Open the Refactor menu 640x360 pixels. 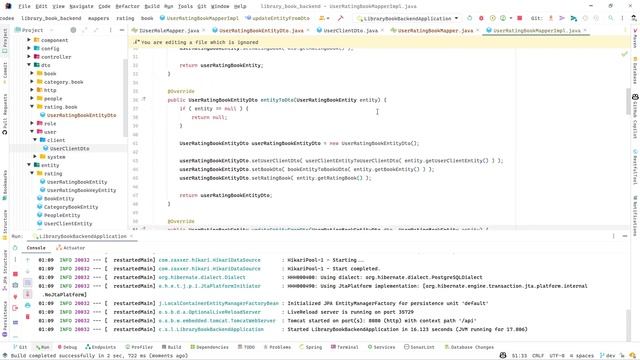coord(127,6)
